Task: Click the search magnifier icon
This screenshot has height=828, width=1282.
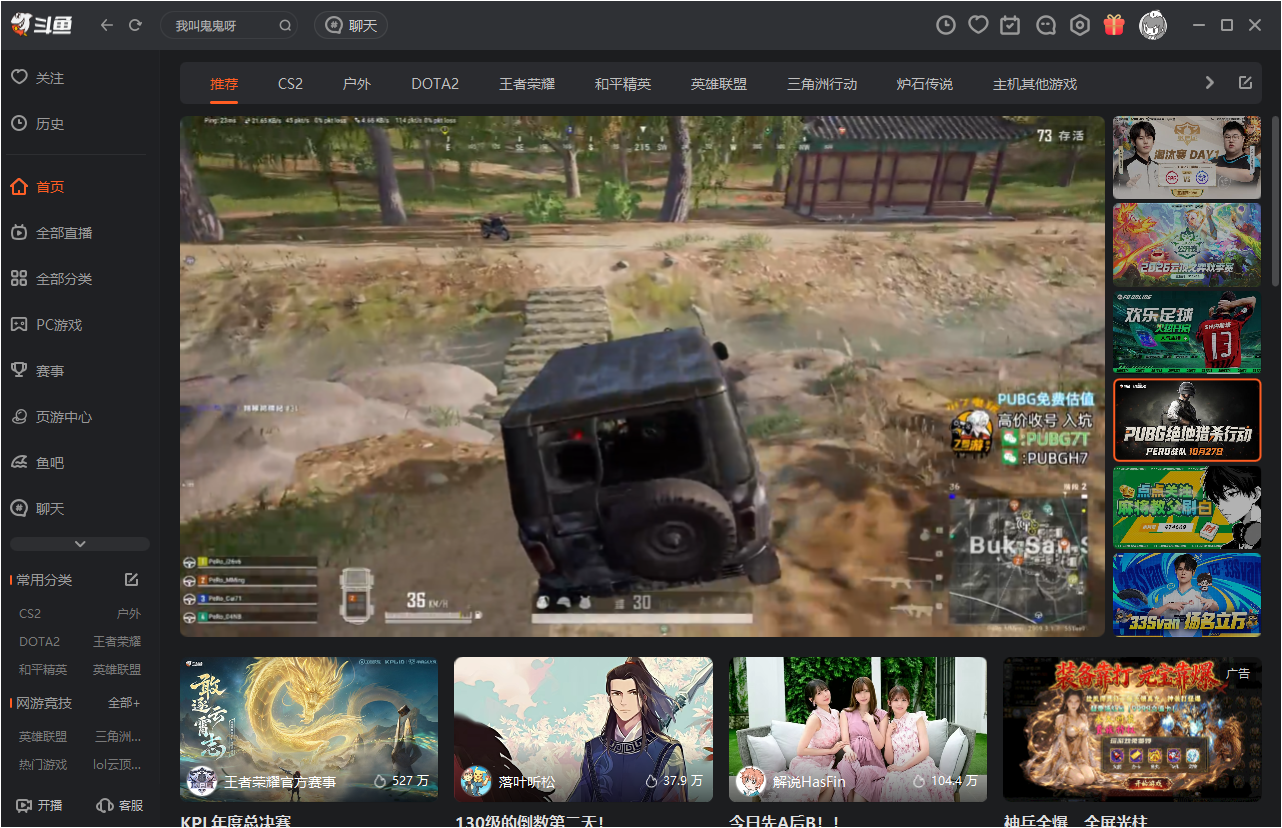Action: click(285, 25)
